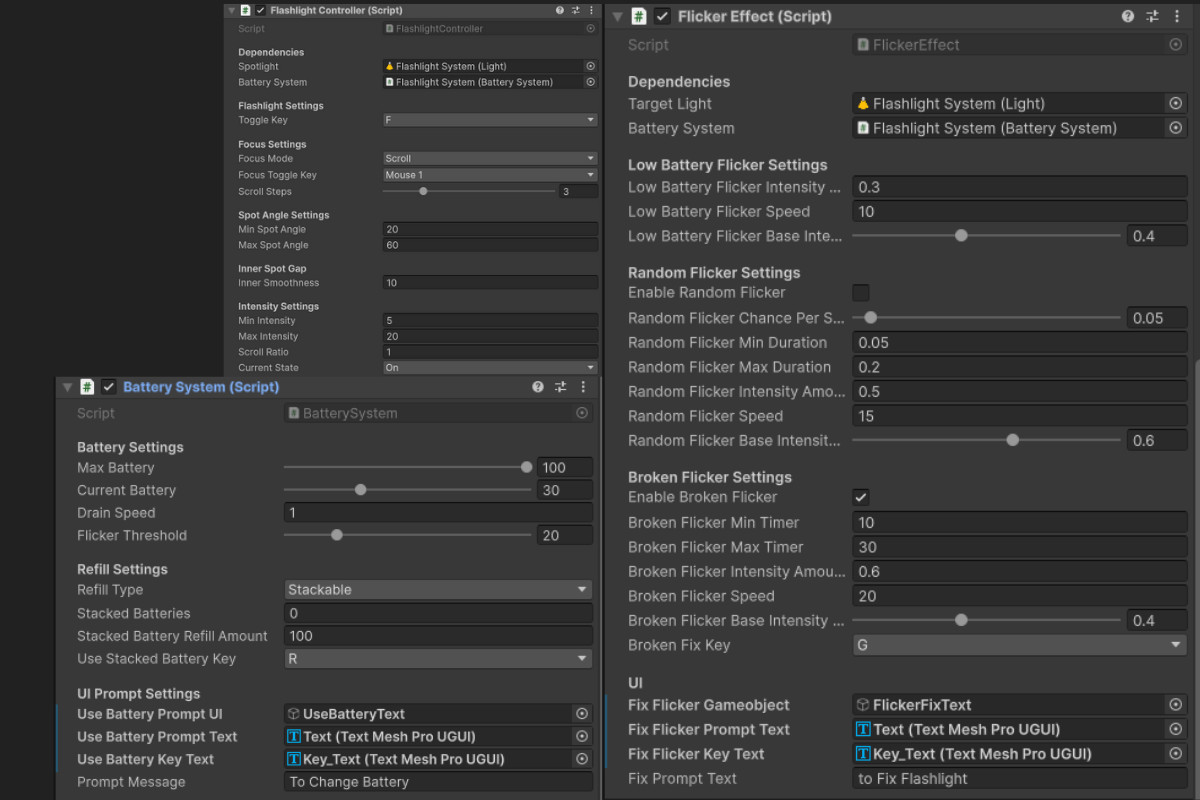The image size is (1200, 800).
Task: Click the Flashlight Controller script hash icon
Action: (245, 10)
